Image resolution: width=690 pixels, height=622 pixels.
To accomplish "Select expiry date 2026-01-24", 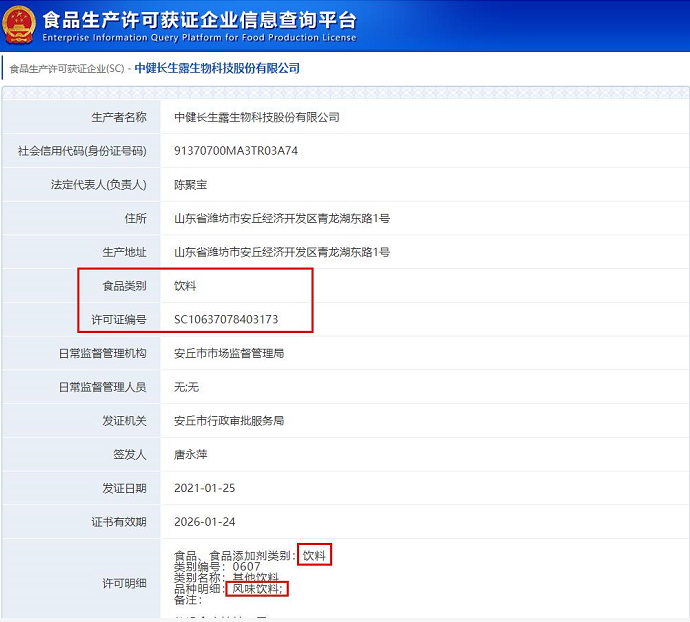I will 205,522.
